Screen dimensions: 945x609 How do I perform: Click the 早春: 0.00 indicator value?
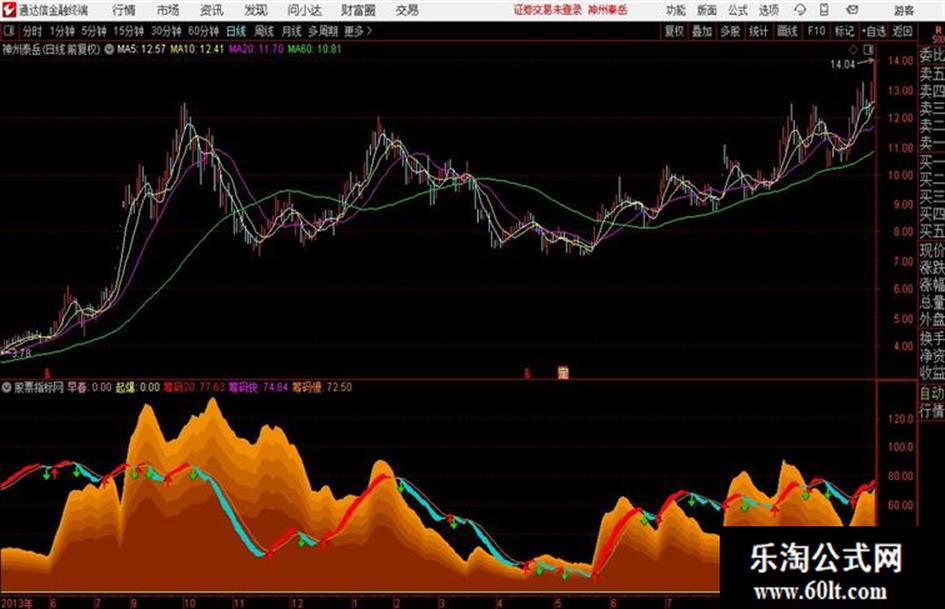[x=89, y=387]
